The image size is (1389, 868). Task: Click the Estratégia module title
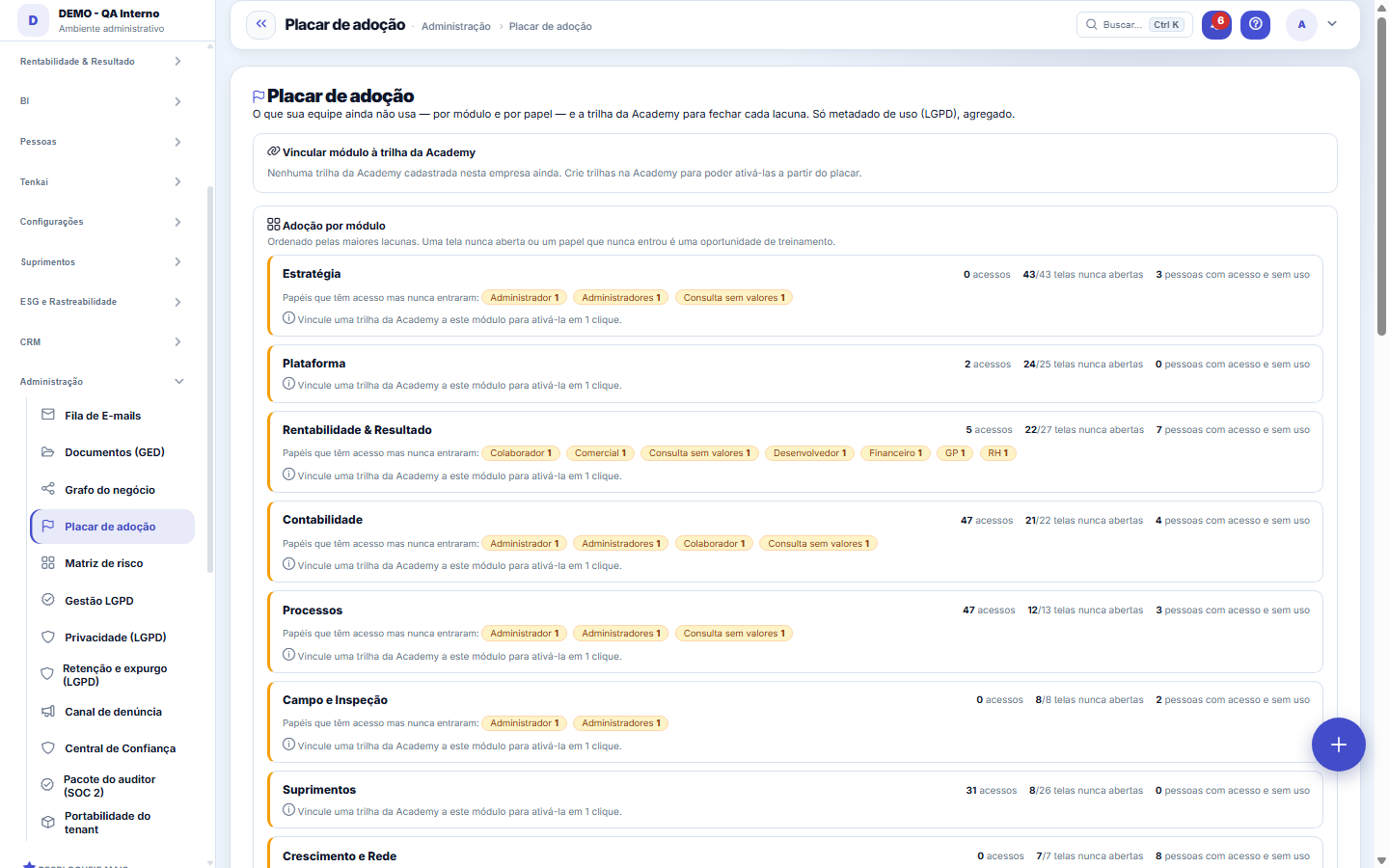pos(312,274)
